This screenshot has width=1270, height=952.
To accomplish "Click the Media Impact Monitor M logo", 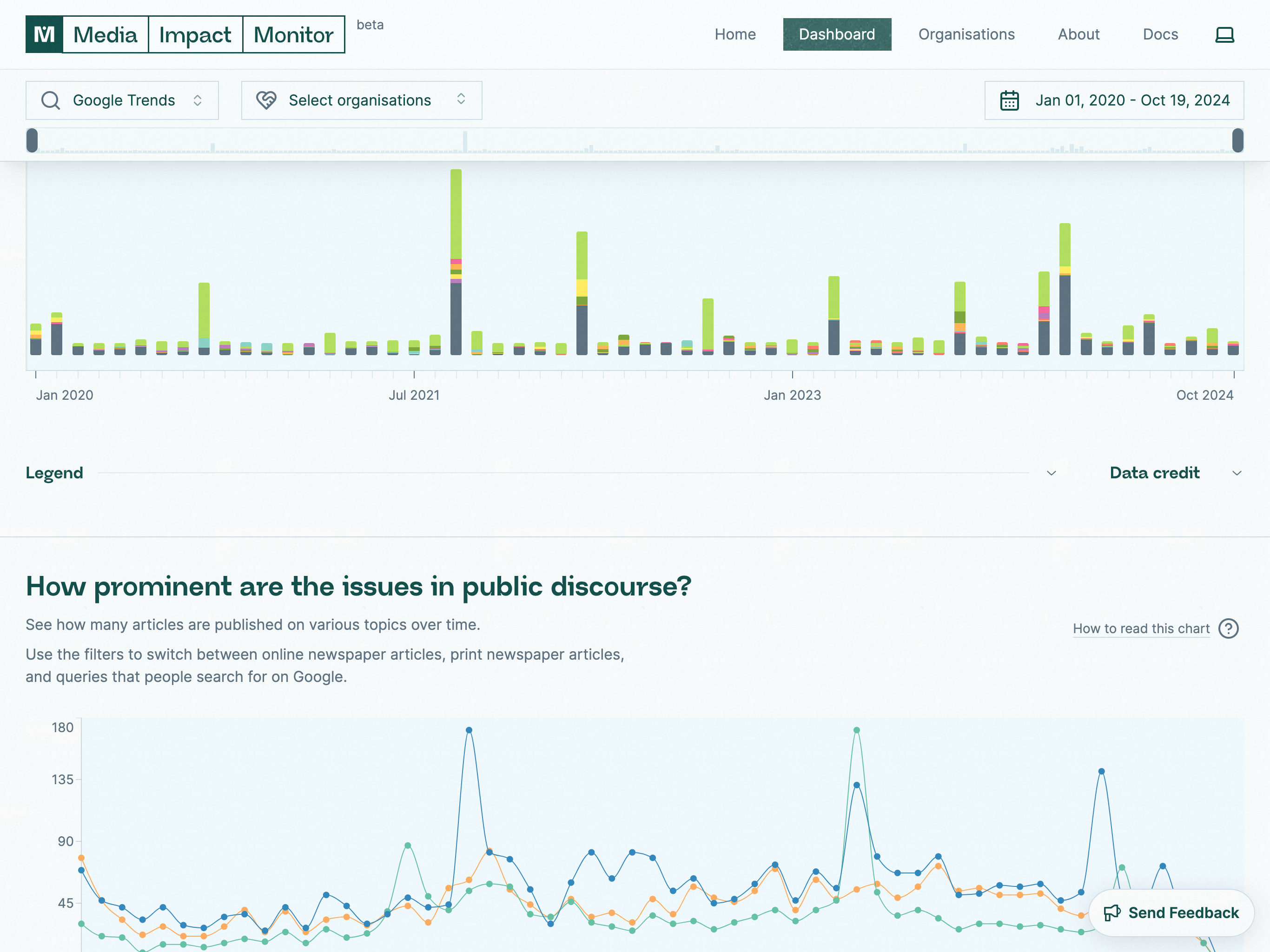I will coord(44,34).
